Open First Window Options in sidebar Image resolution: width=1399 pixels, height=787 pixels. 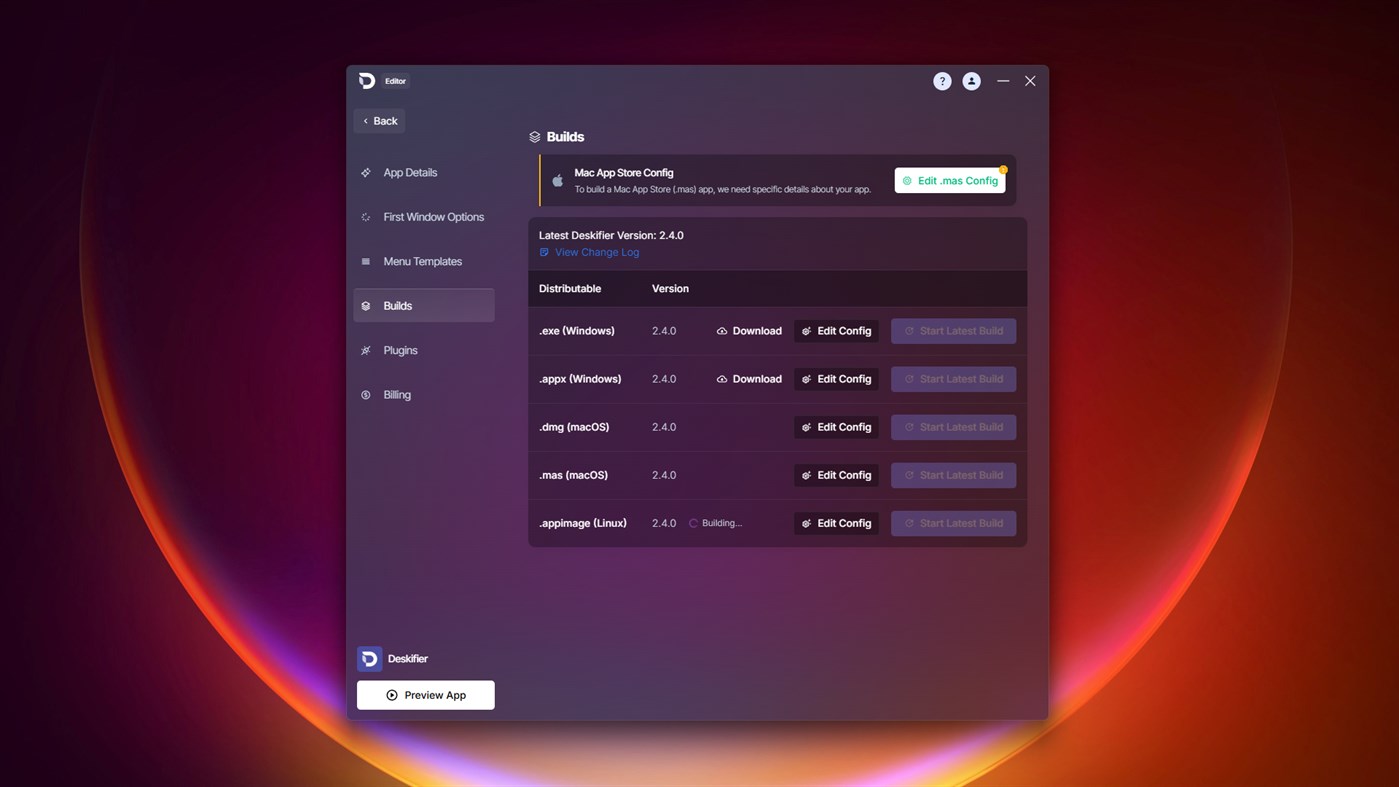coord(424,217)
